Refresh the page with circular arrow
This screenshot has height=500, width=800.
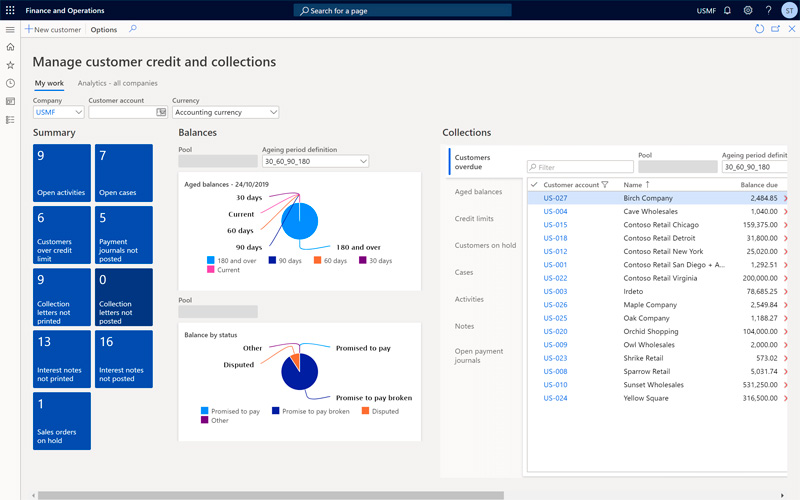click(x=759, y=29)
